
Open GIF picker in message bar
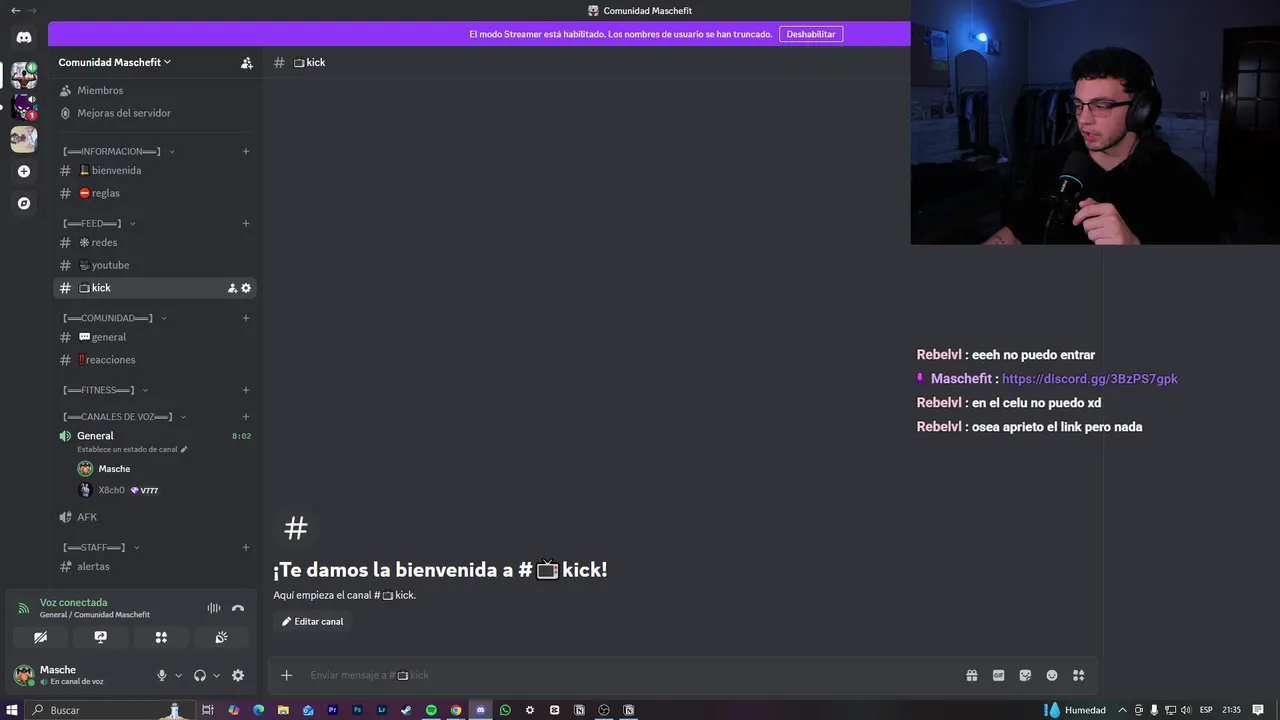coord(998,675)
